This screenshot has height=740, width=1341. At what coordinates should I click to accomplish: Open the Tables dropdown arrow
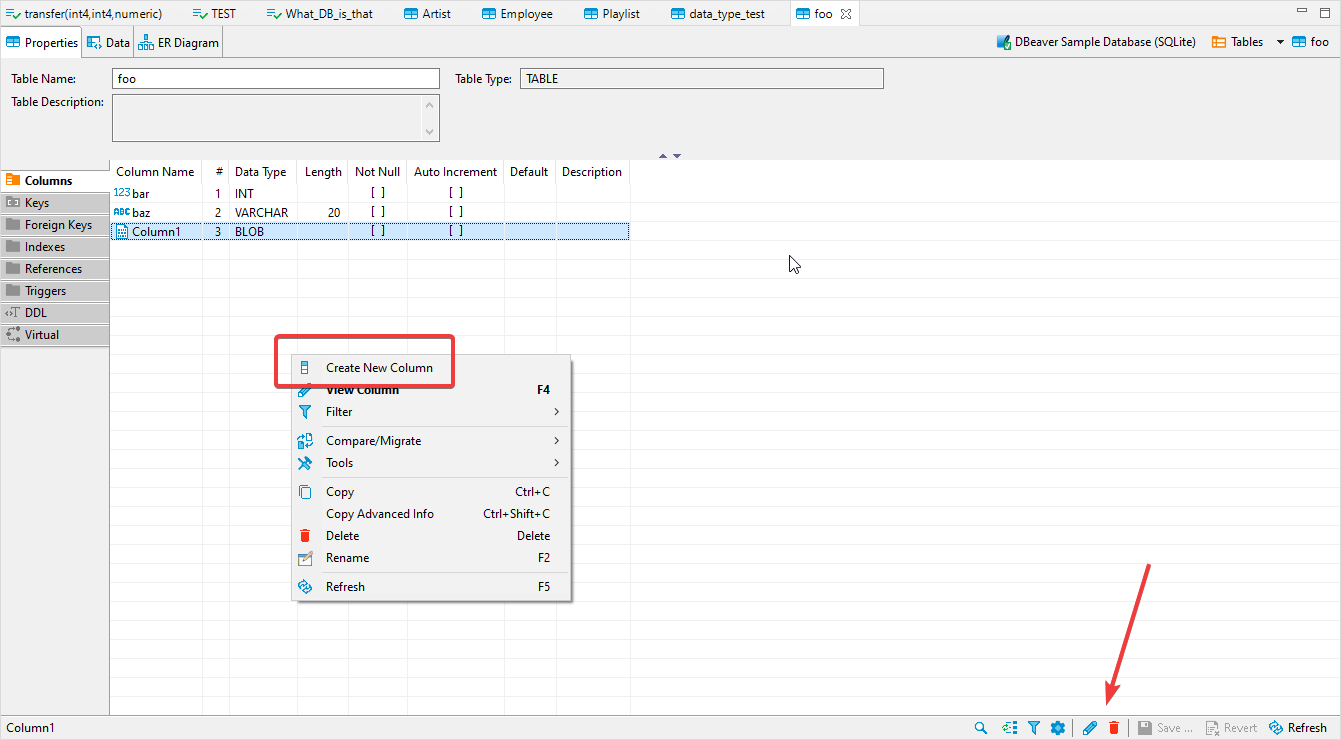[x=1279, y=42]
